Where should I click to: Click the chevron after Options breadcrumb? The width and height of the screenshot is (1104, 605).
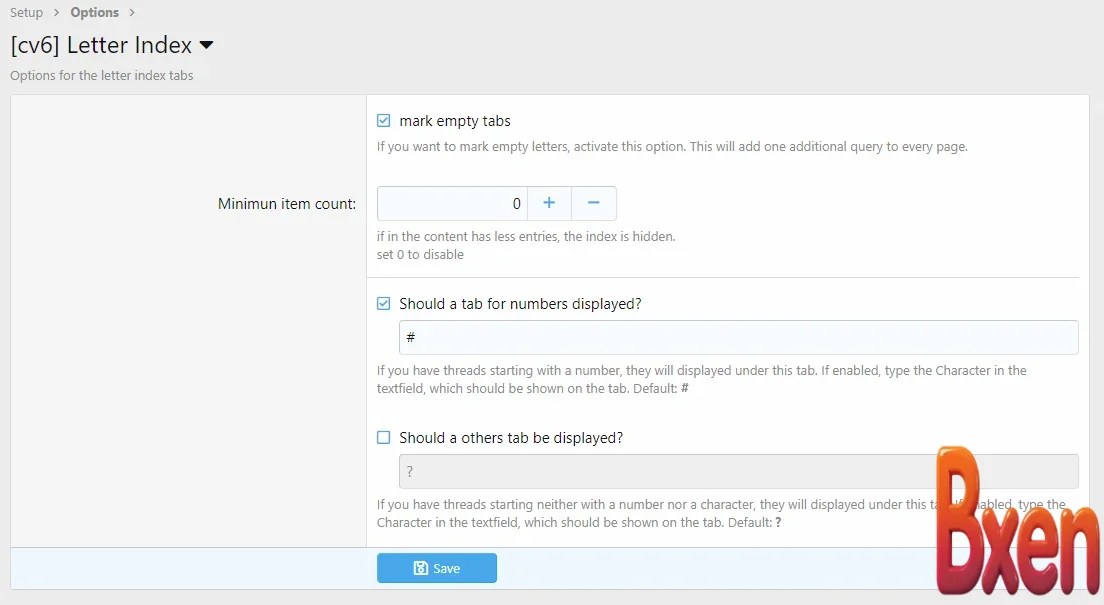click(x=132, y=13)
